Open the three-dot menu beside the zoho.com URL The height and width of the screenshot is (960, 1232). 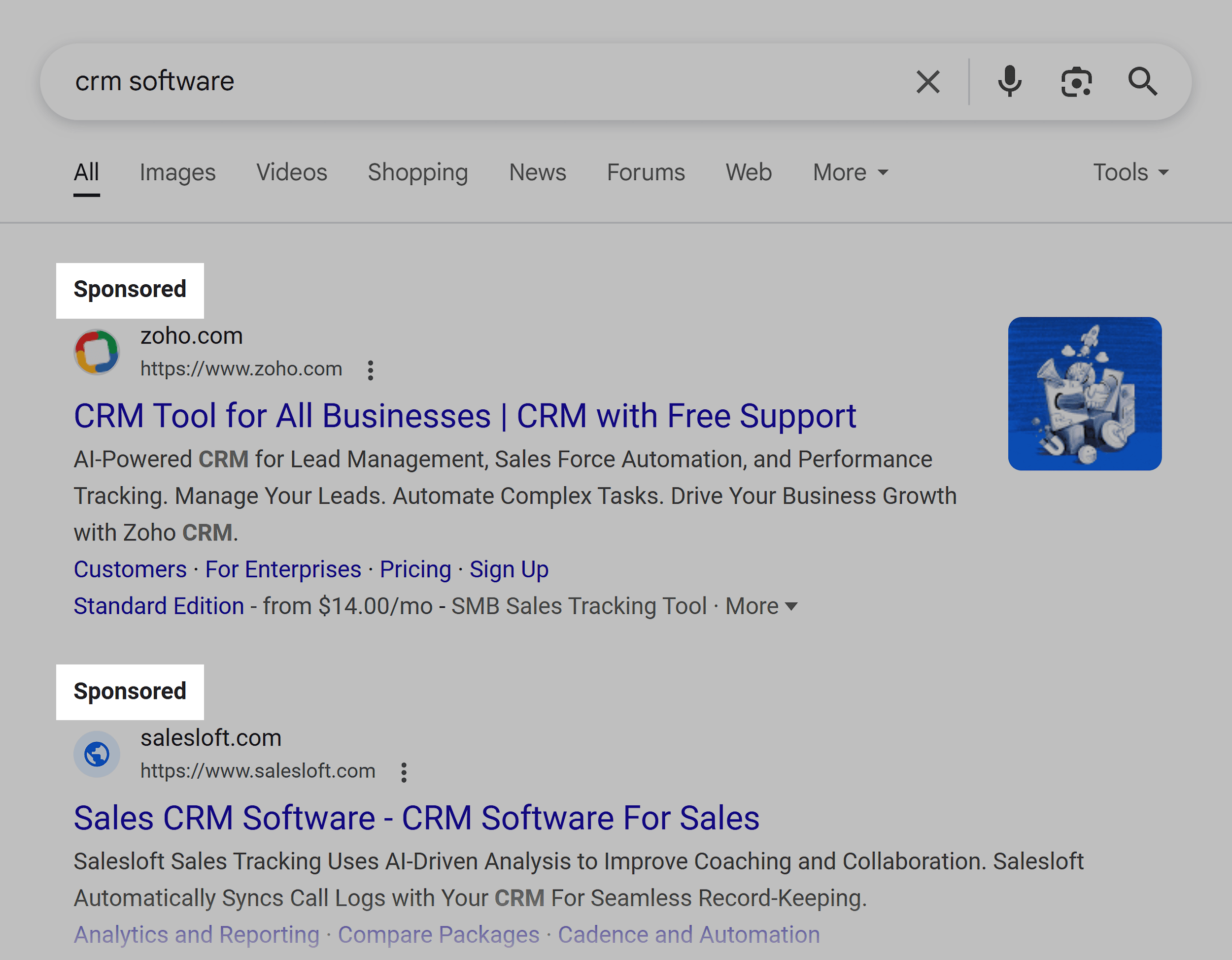pyautogui.click(x=371, y=370)
